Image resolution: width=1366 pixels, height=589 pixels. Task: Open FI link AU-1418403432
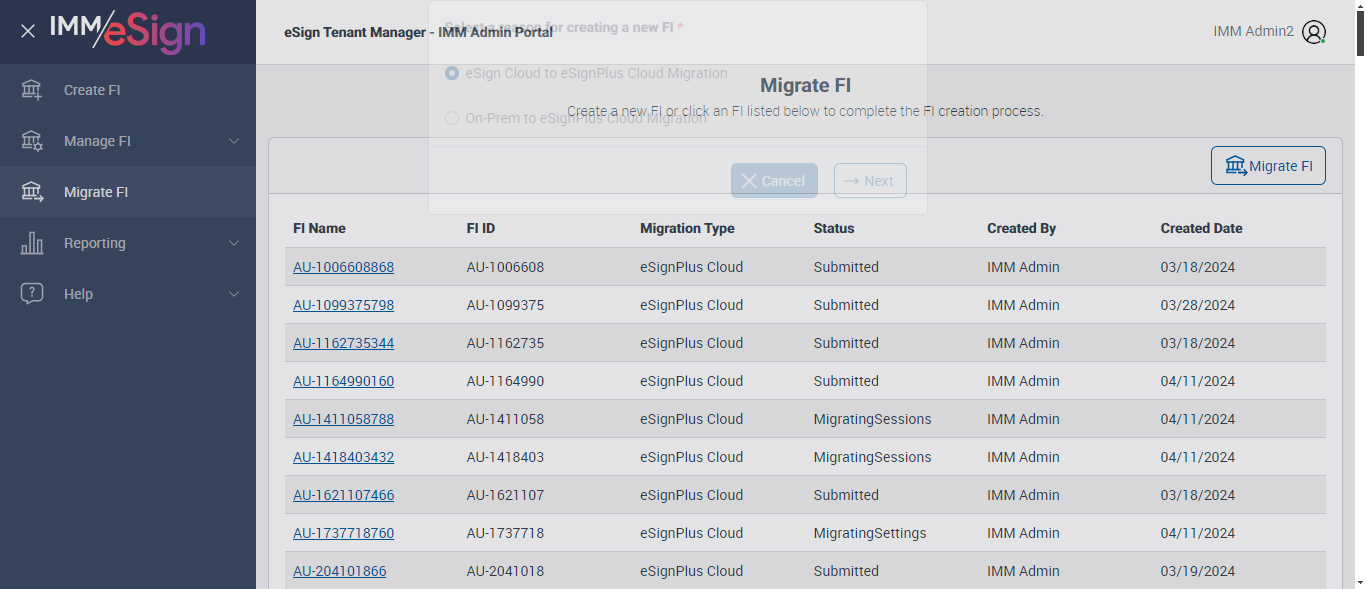point(343,457)
